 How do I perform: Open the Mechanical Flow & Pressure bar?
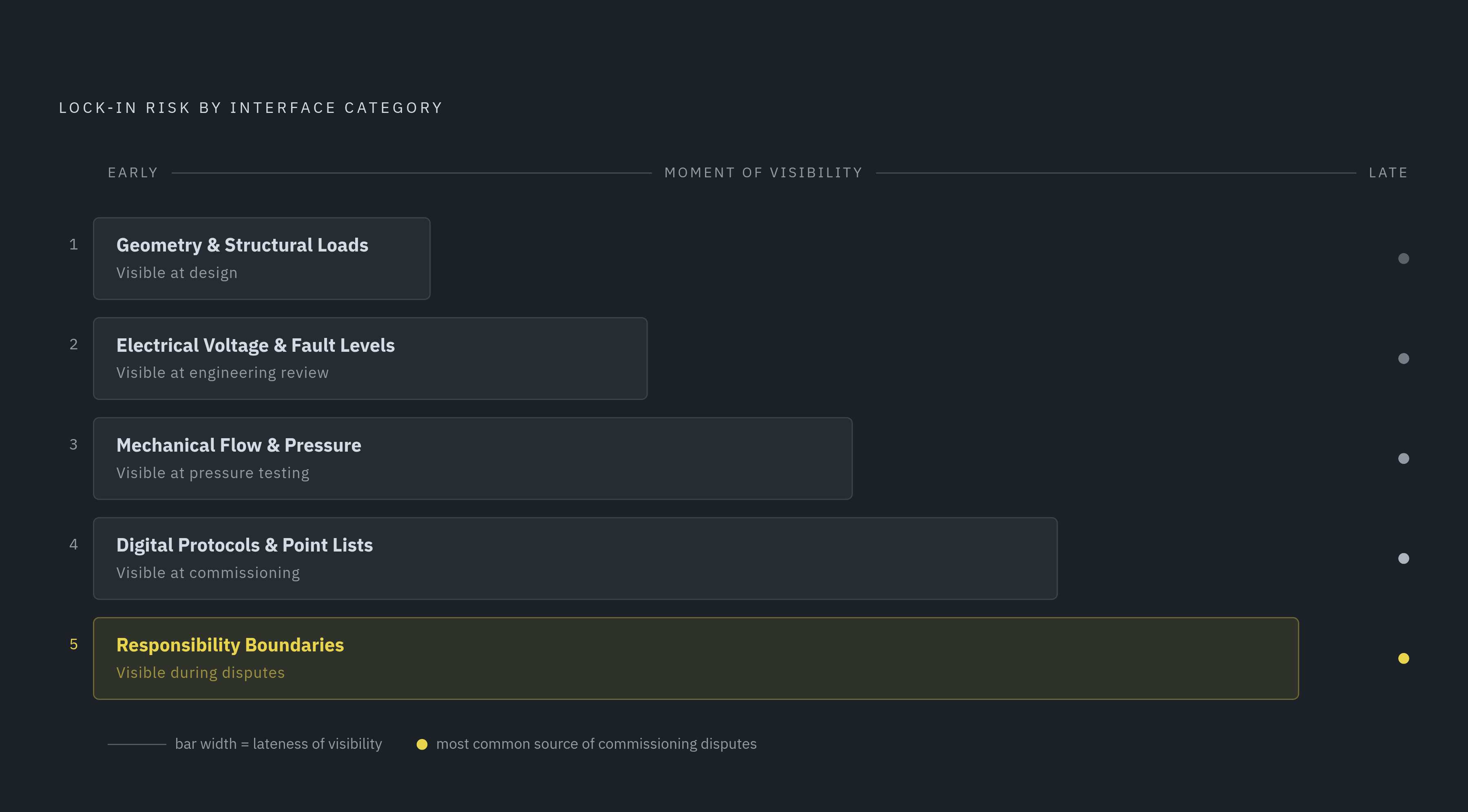(x=473, y=458)
